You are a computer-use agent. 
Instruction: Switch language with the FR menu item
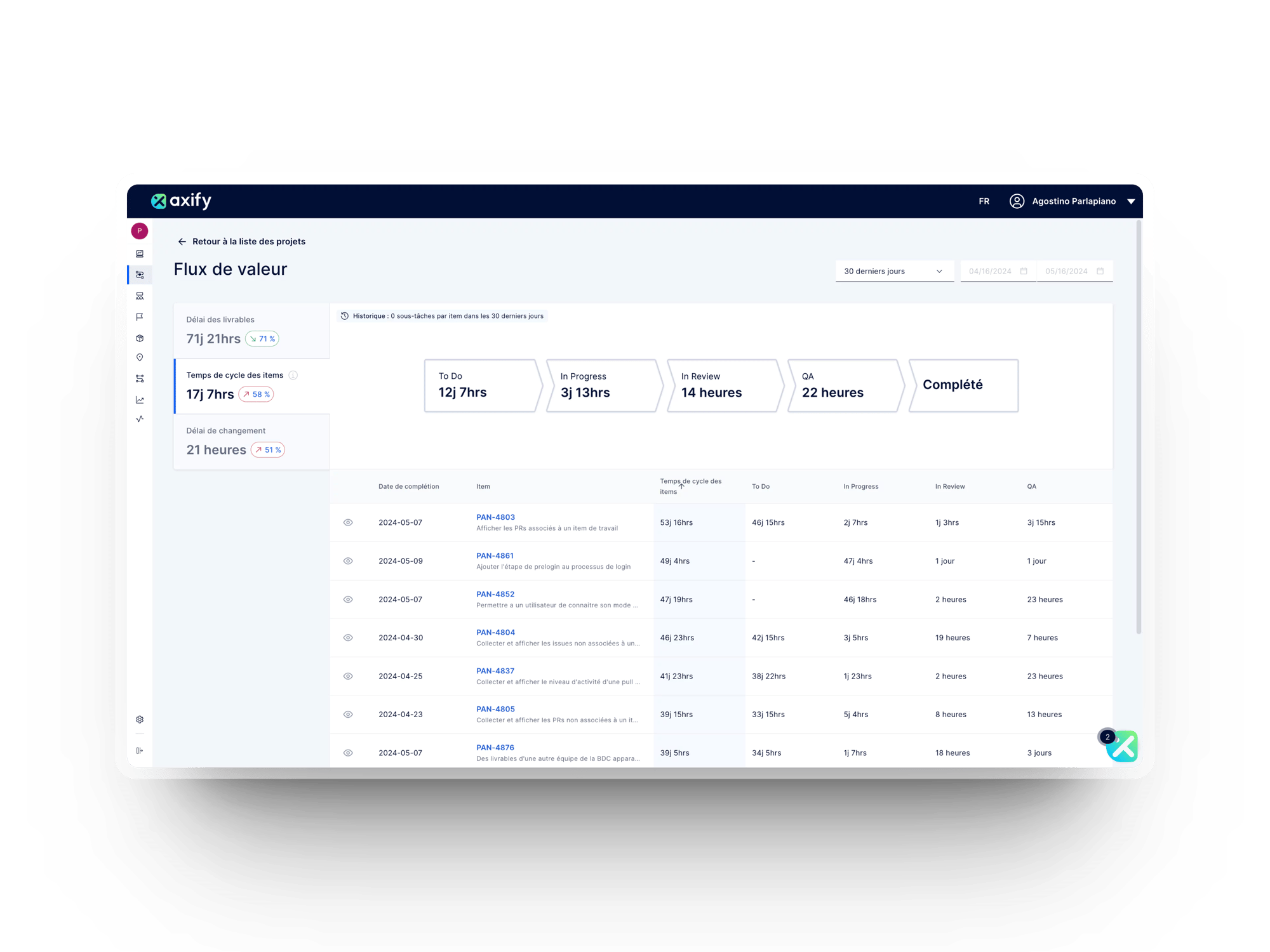984,201
